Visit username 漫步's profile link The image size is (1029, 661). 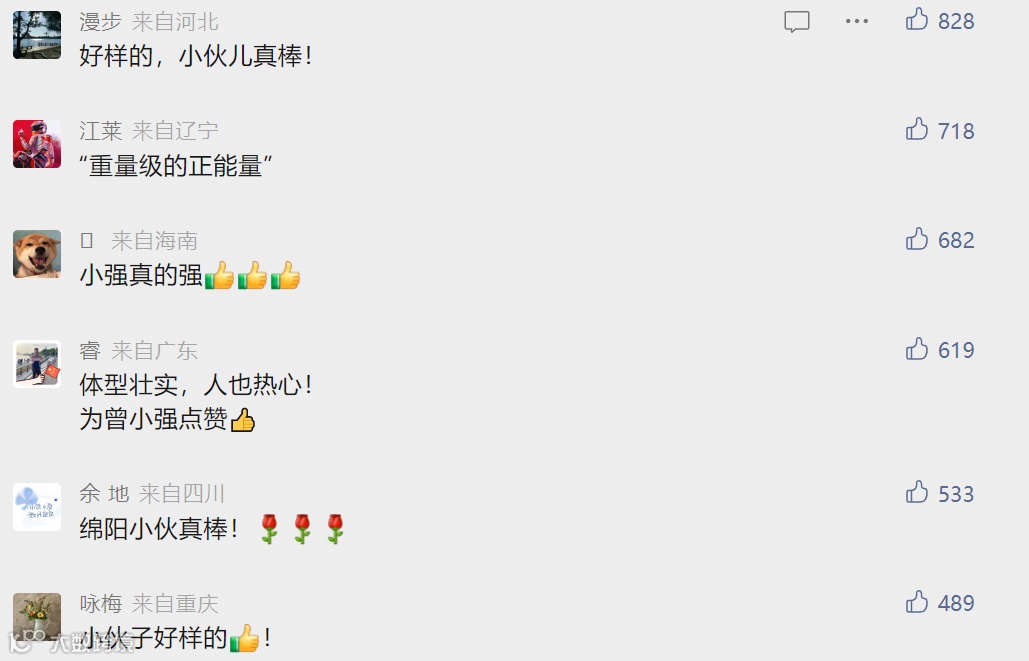(x=100, y=22)
